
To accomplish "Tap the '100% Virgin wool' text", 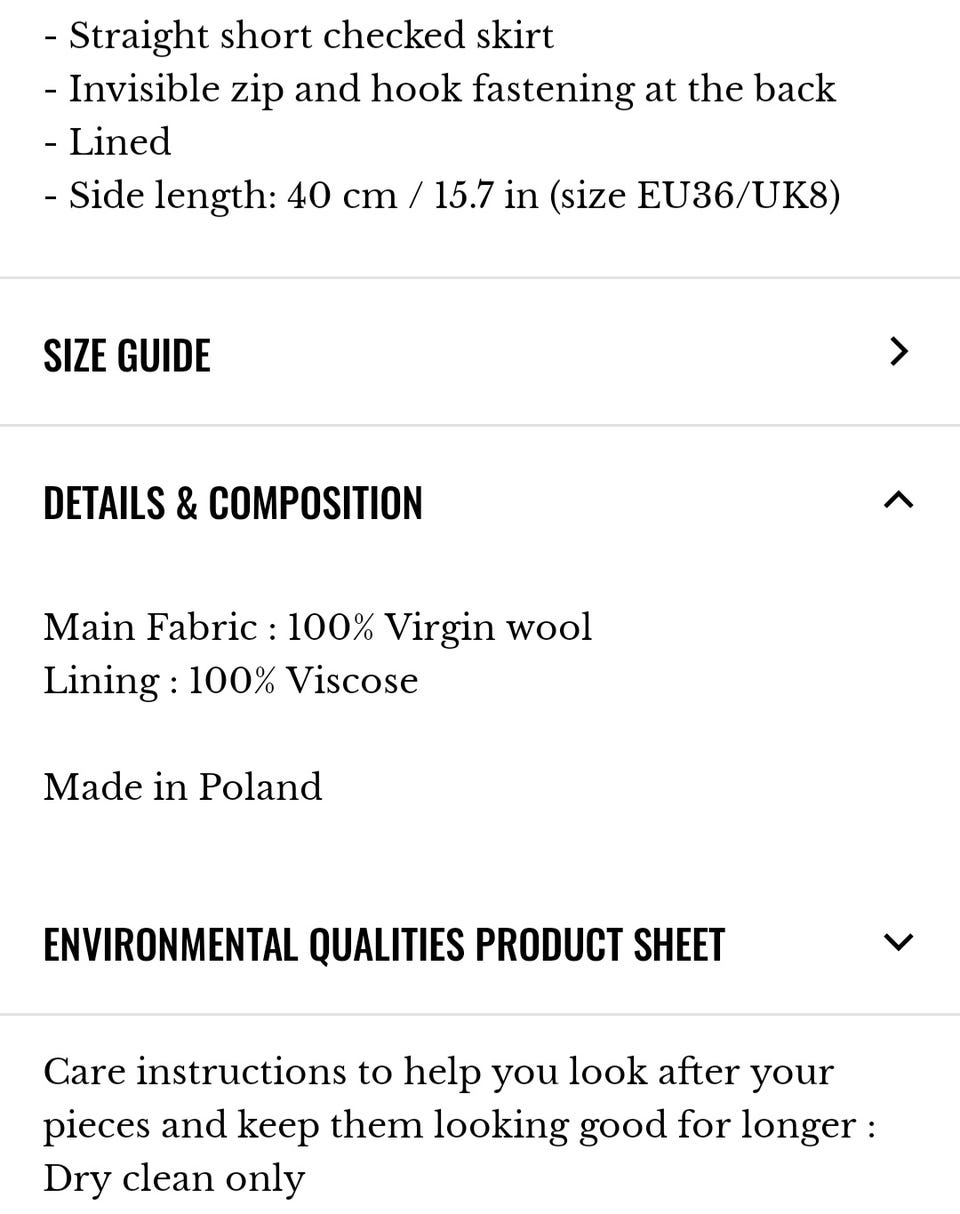I will point(440,628).
